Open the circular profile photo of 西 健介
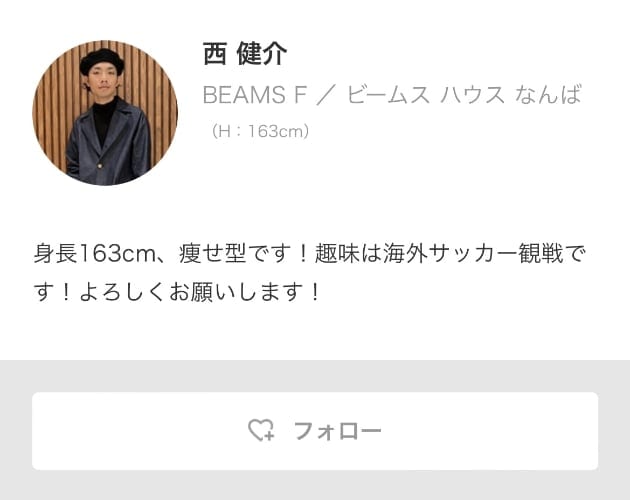Viewport: 630px width, 500px height. coord(105,113)
